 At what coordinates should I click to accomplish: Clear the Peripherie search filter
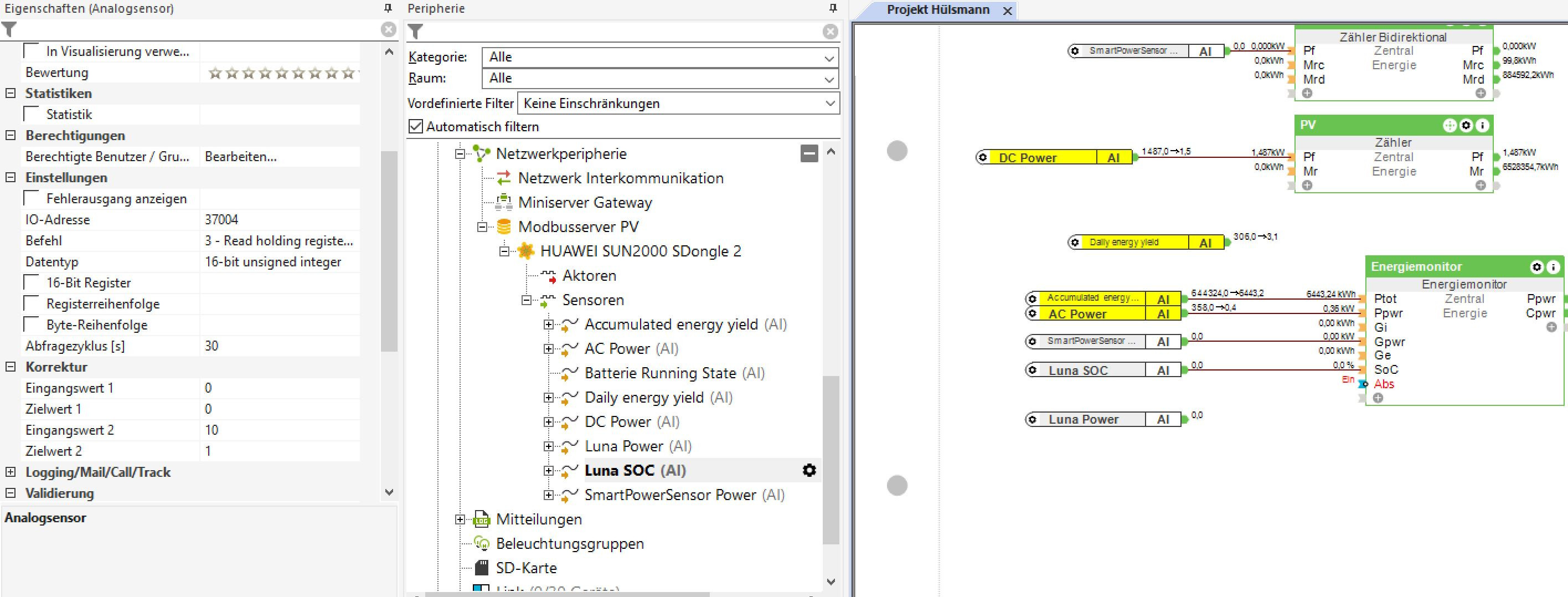831,32
